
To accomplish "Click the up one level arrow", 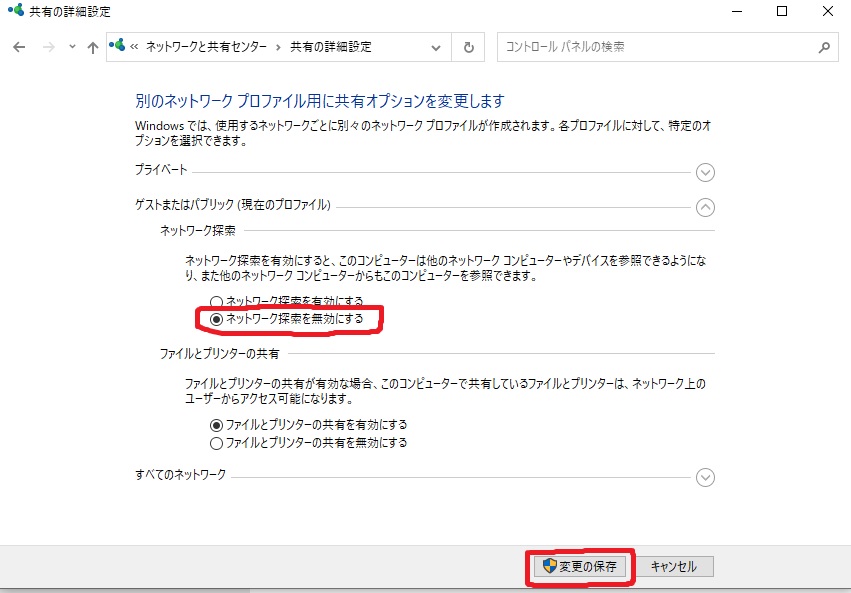I will 92,46.
